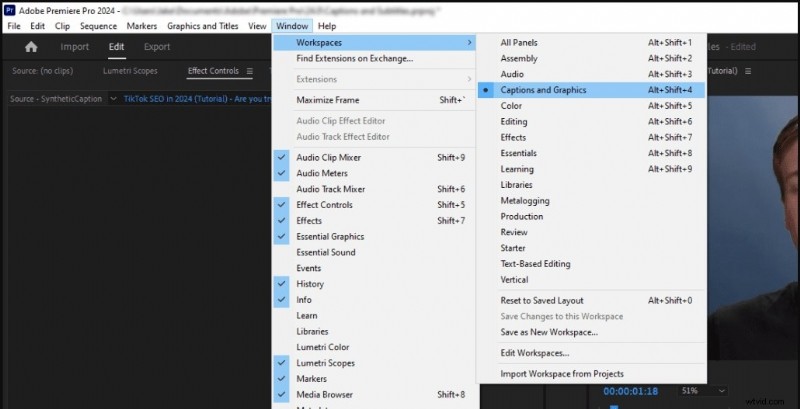
Task: Select Source (no clips) panel tab
Action: pos(42,71)
